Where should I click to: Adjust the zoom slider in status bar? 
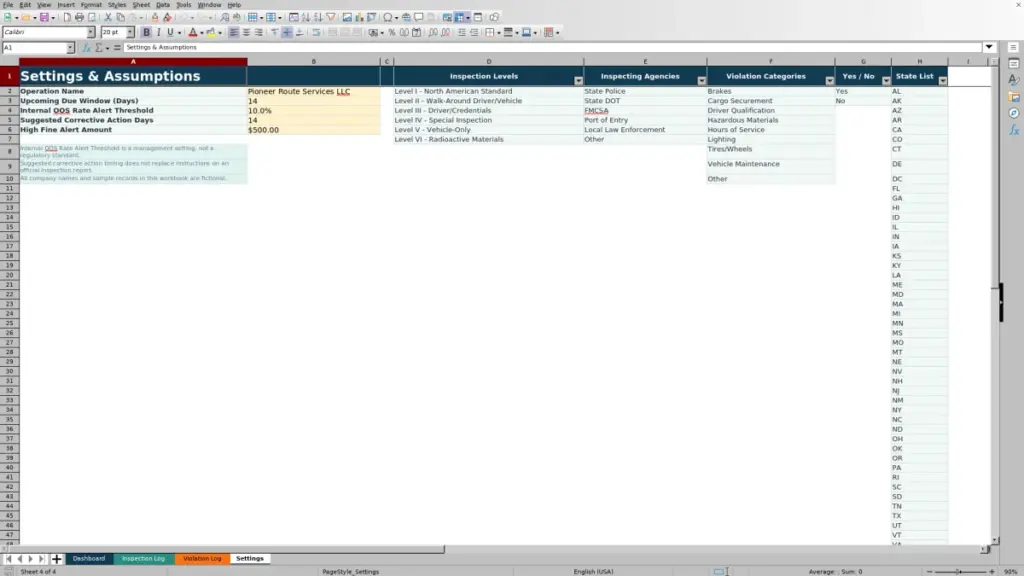960,572
